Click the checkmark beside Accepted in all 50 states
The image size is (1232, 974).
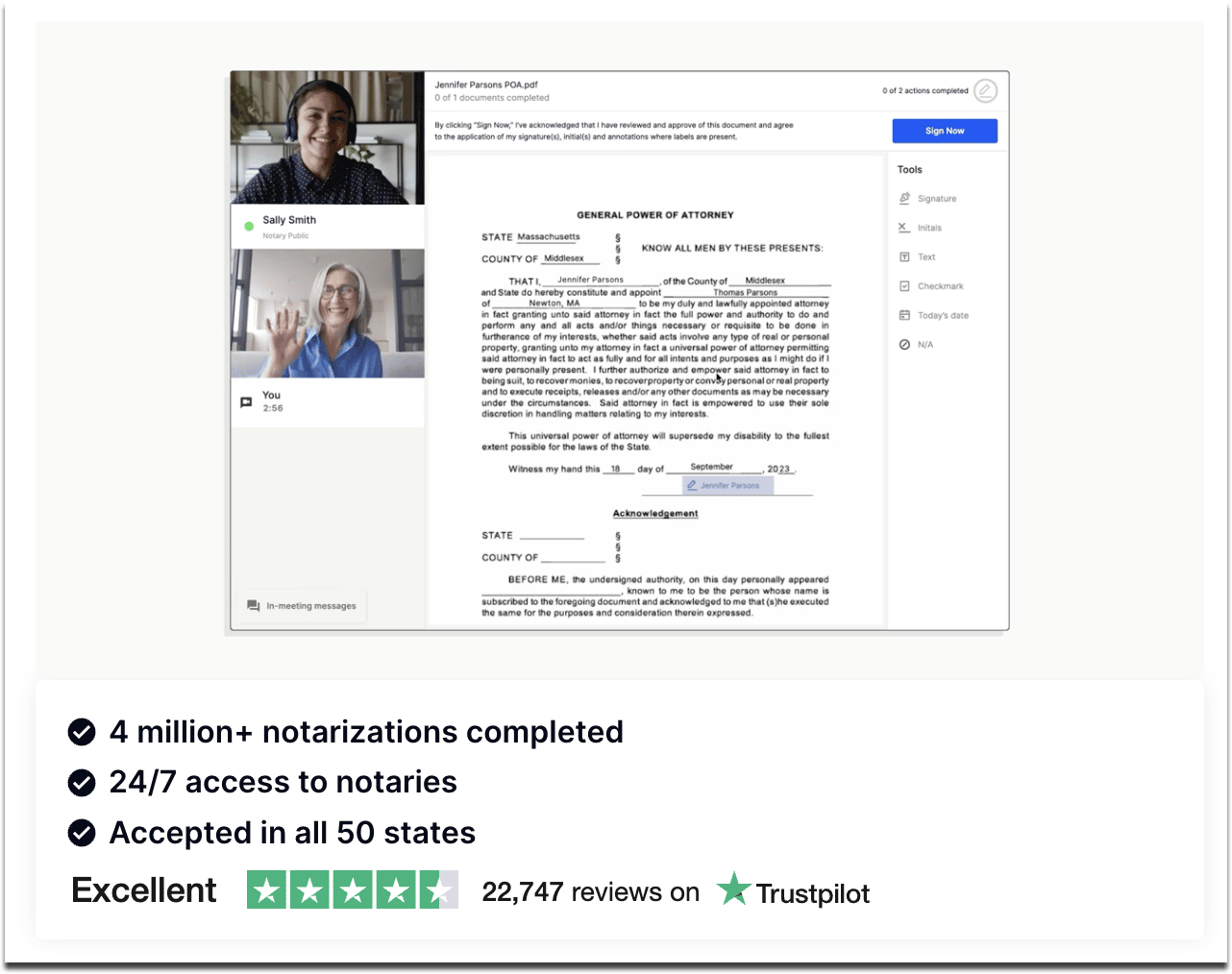point(82,833)
